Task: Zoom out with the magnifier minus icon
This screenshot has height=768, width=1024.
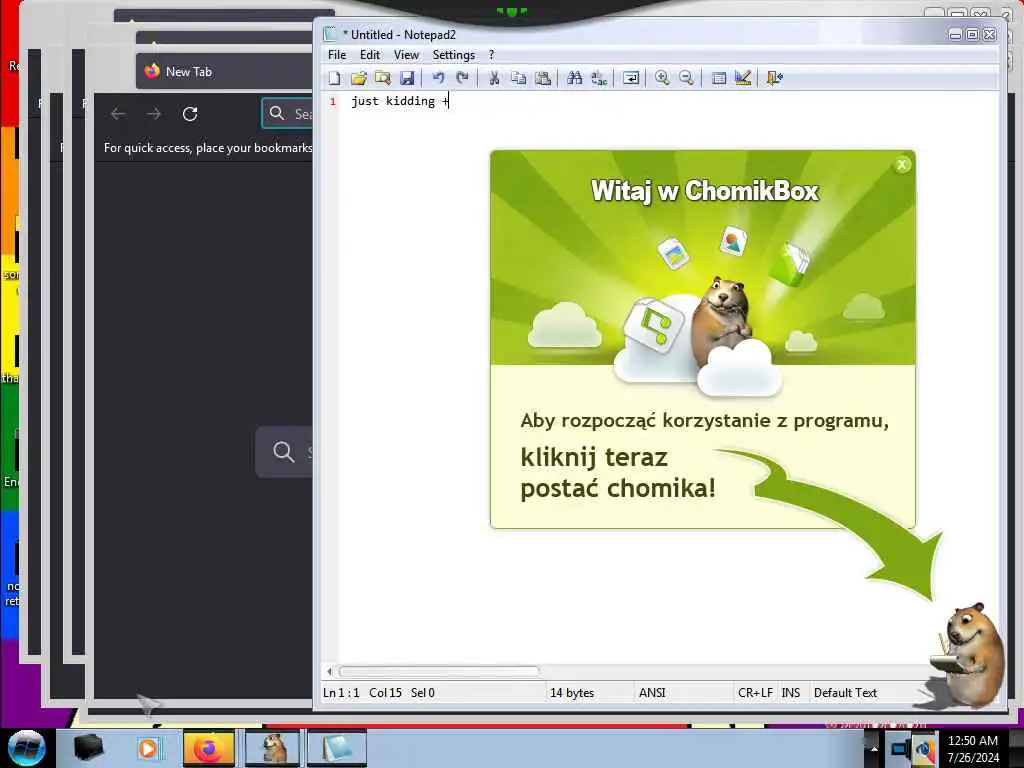Action: (x=686, y=78)
